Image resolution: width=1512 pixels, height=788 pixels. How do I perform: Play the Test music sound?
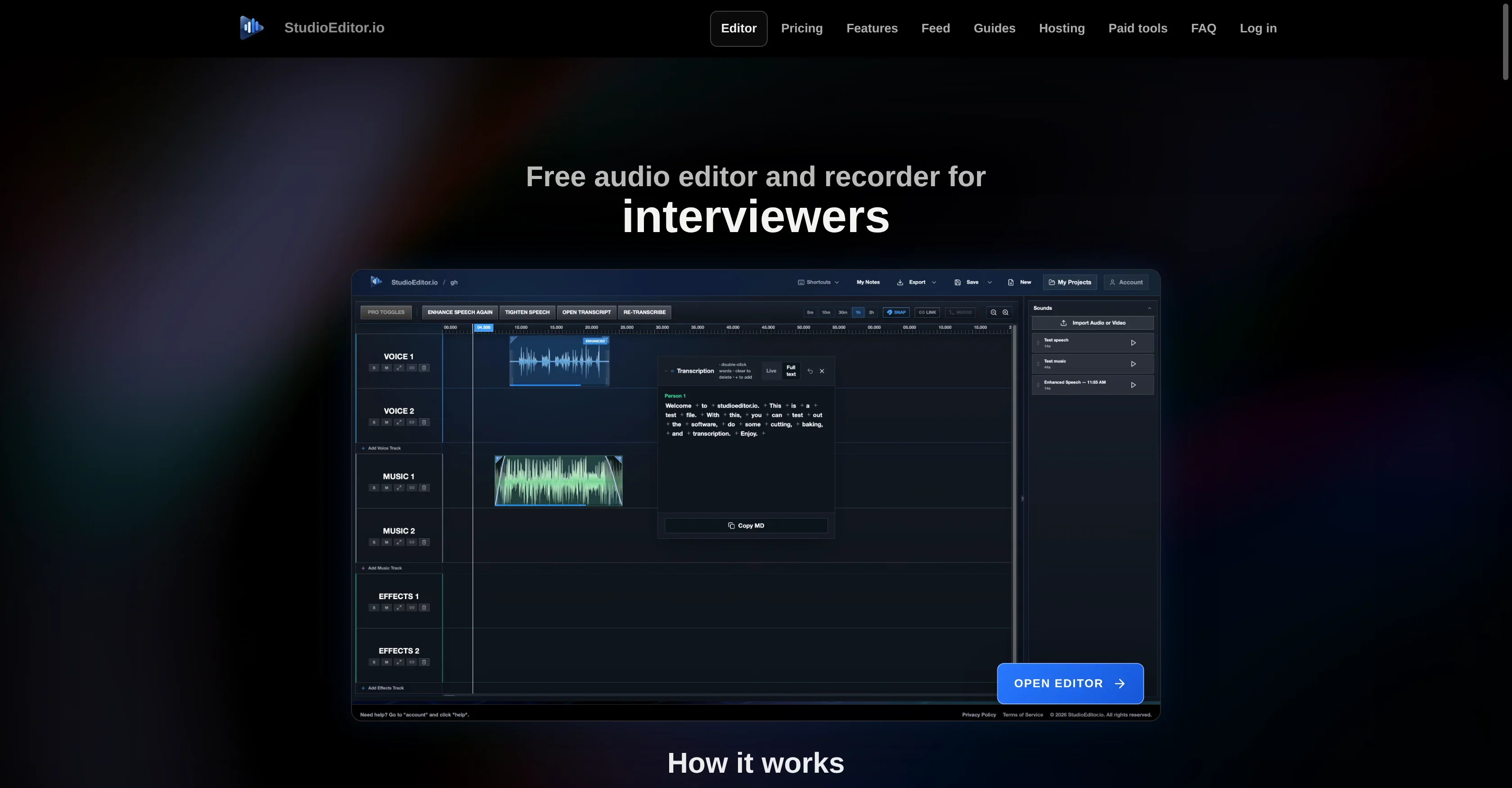coord(1134,364)
